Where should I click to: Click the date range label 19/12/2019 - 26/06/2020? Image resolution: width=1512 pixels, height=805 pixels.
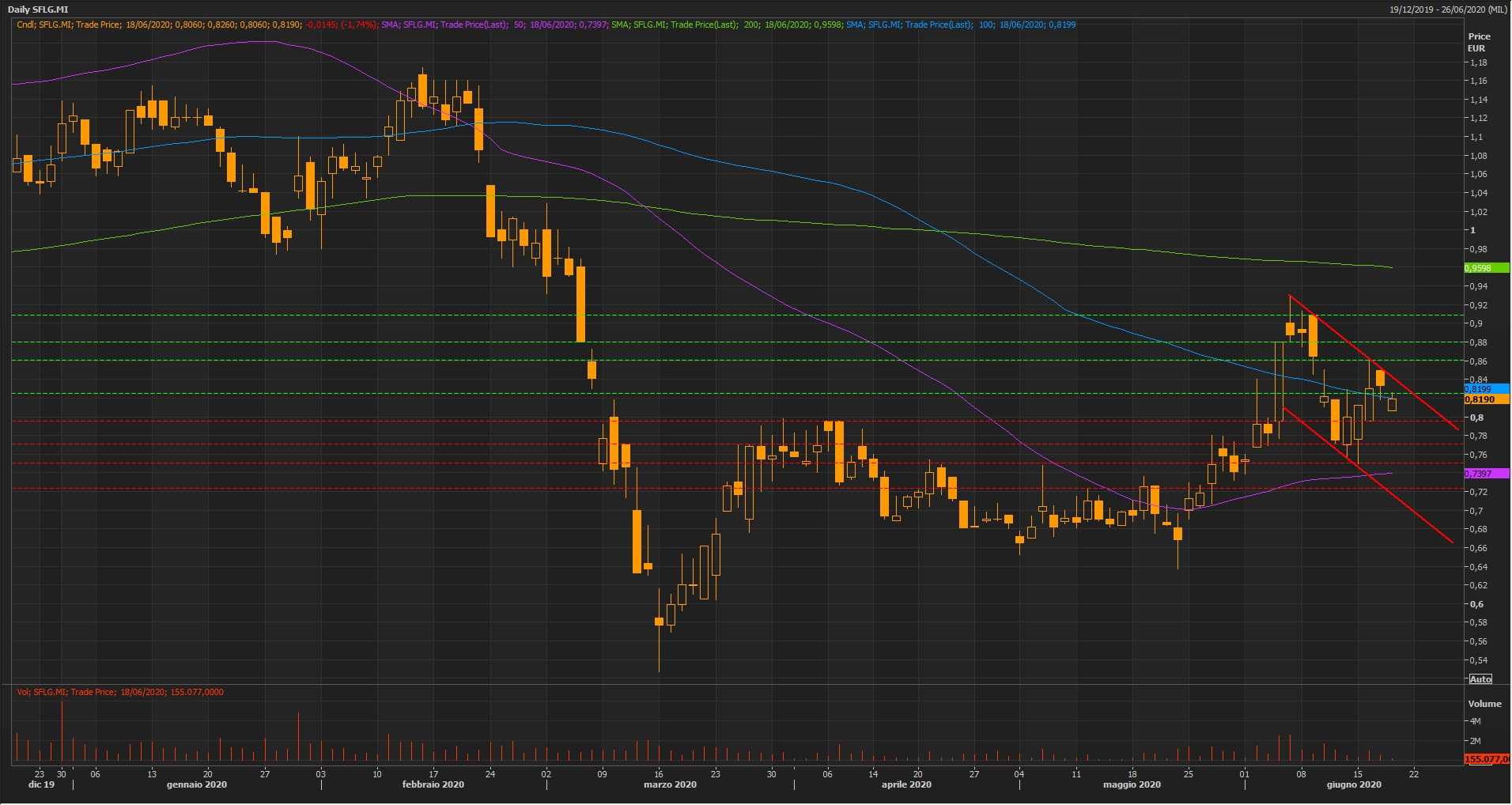[x=1447, y=9]
